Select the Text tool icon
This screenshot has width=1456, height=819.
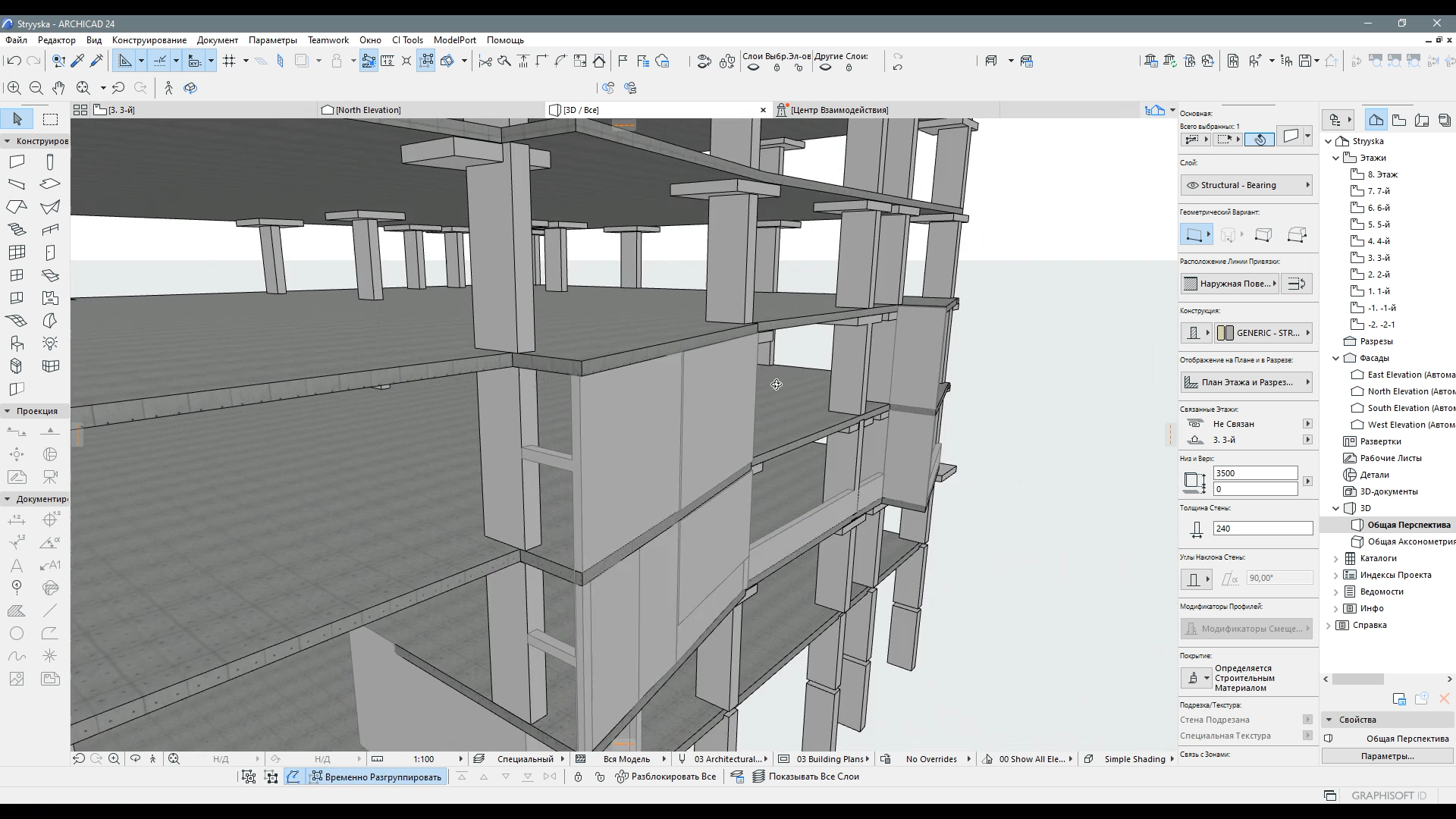tap(17, 566)
